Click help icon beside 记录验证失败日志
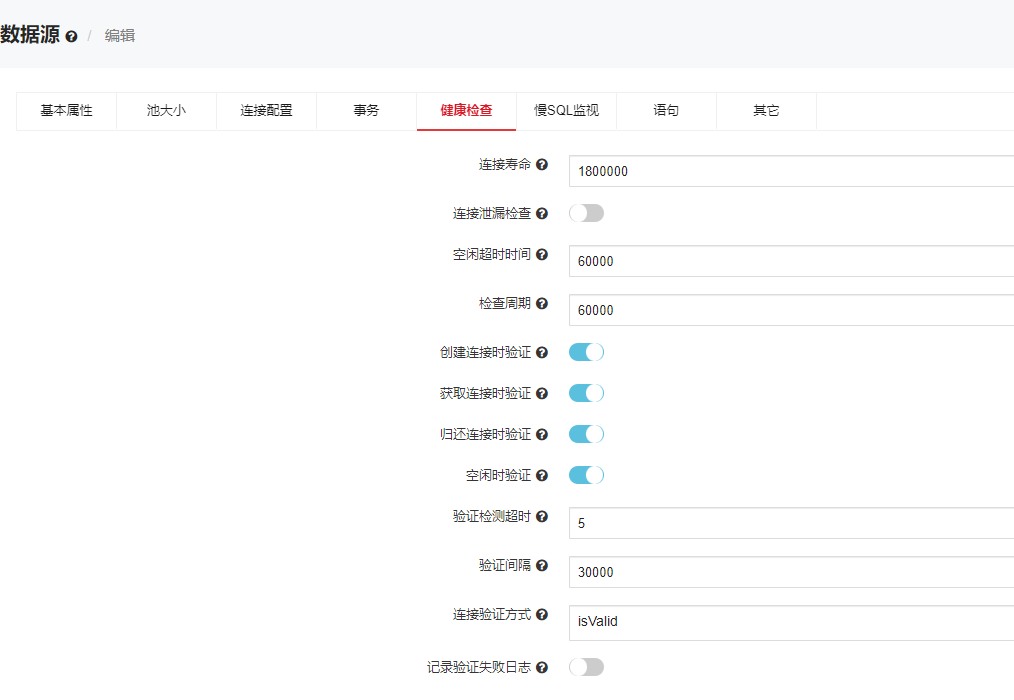This screenshot has height=700, width=1014. [x=542, y=667]
